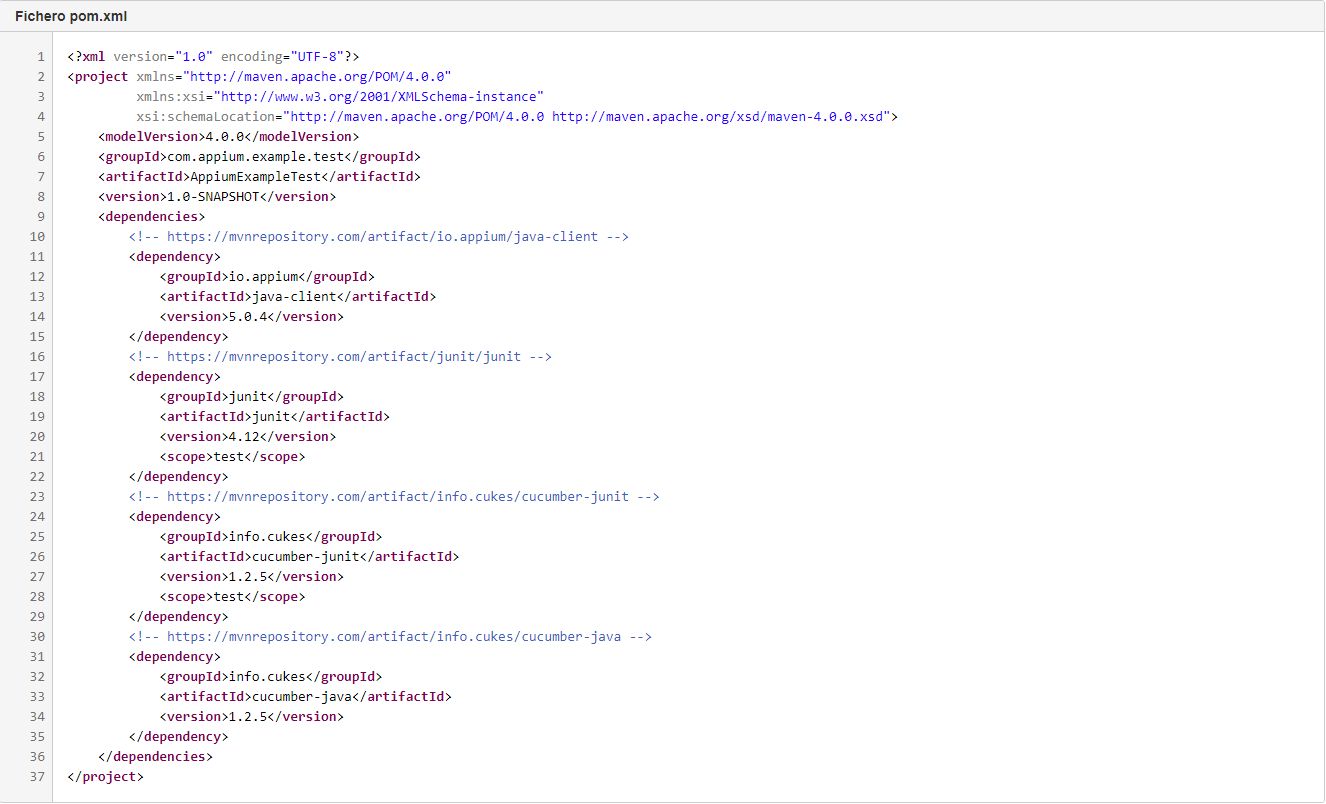
Task: Click artifactId java-client
Action: 298,296
